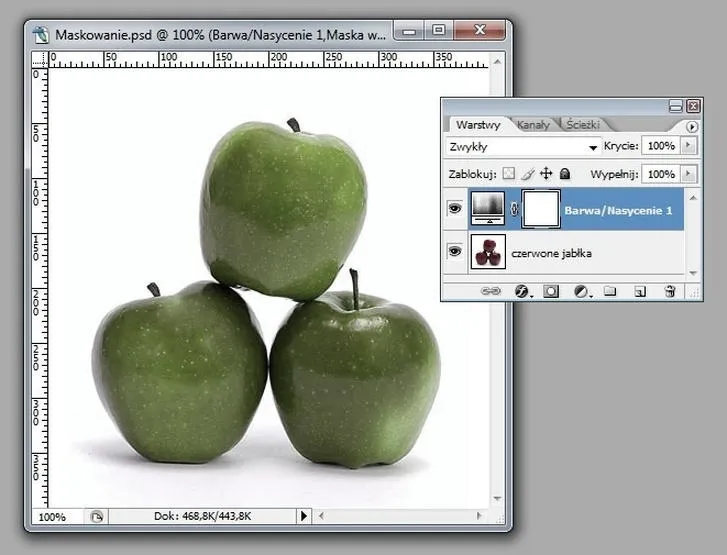
Task: Switch to the Warstwy tab
Action: 478,125
